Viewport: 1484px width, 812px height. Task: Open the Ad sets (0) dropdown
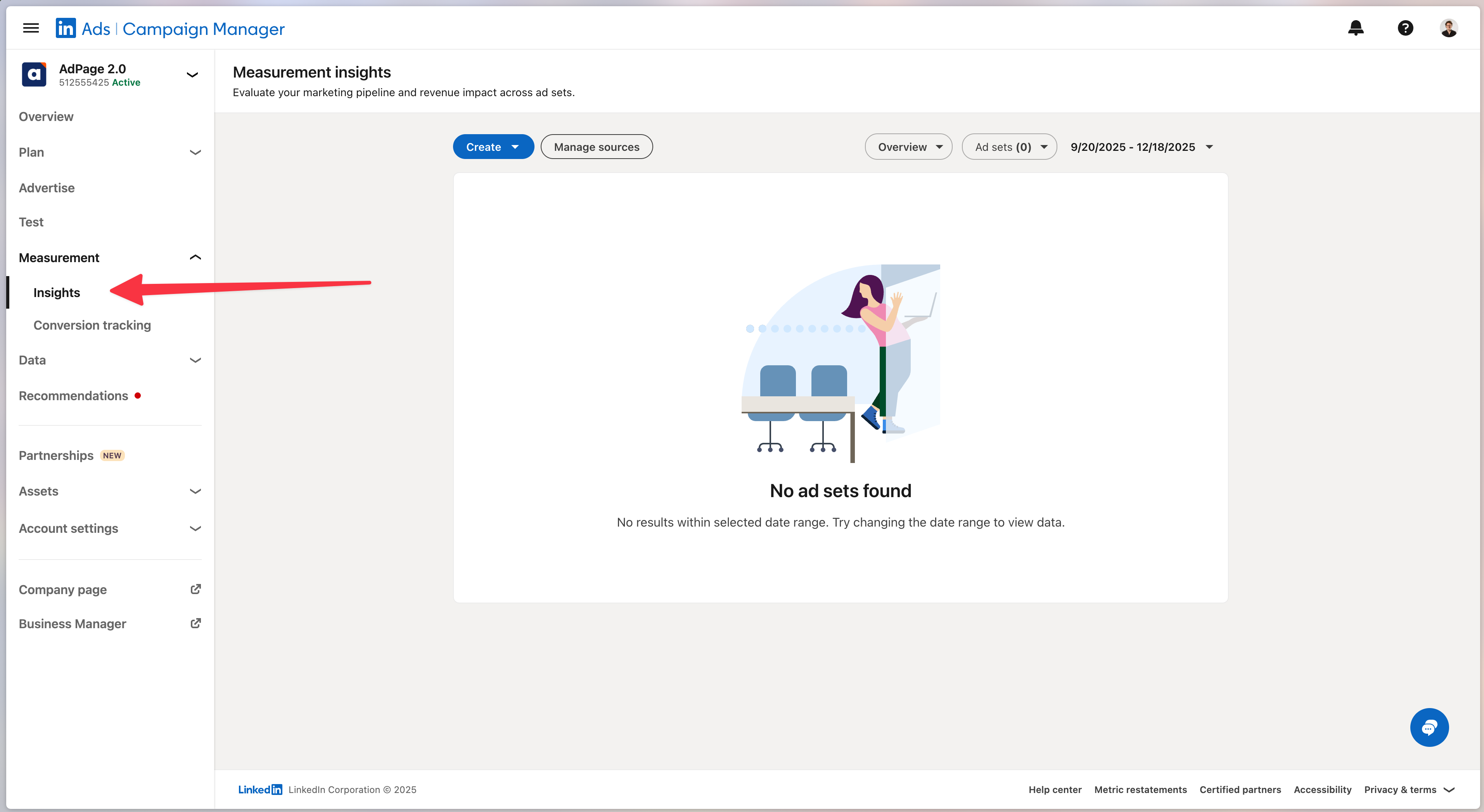[x=1009, y=147]
